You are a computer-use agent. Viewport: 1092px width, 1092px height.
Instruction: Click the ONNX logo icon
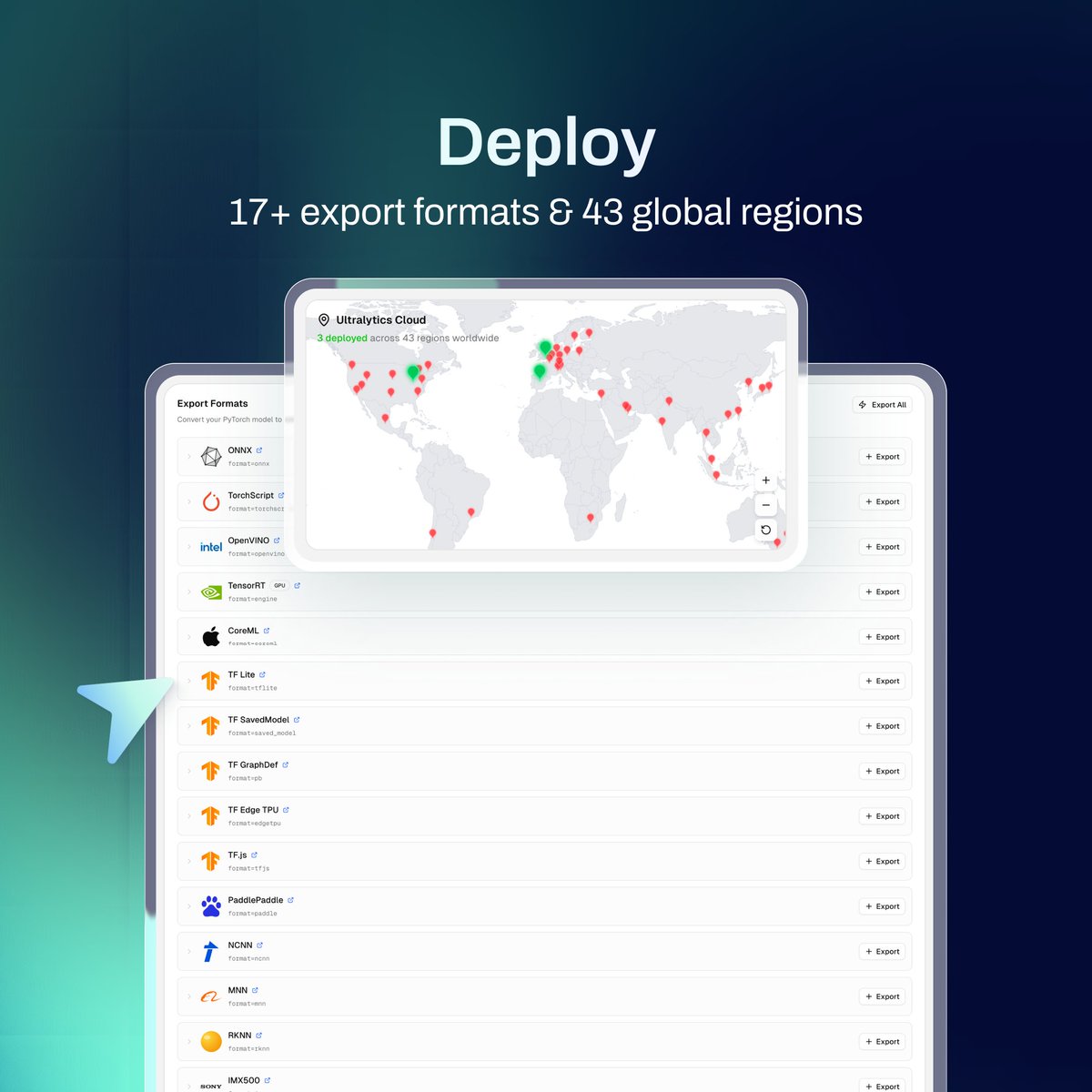211,457
